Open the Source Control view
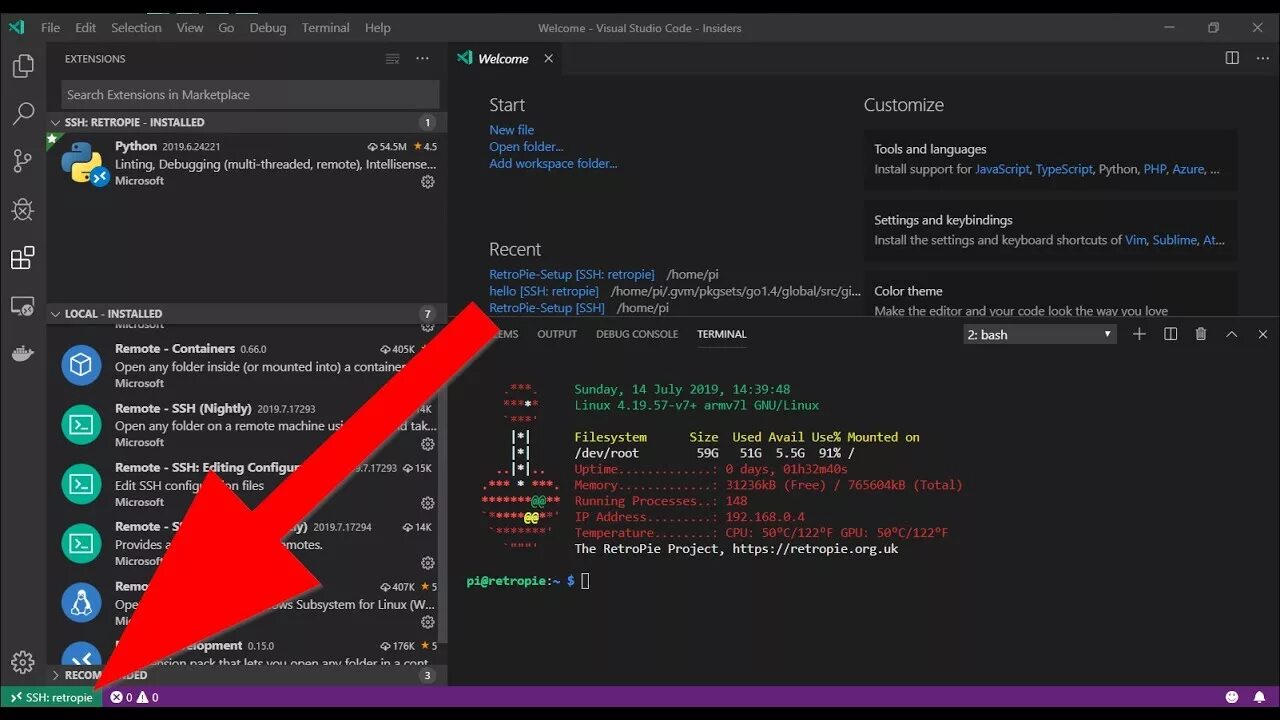This screenshot has width=1280, height=720. (x=23, y=161)
